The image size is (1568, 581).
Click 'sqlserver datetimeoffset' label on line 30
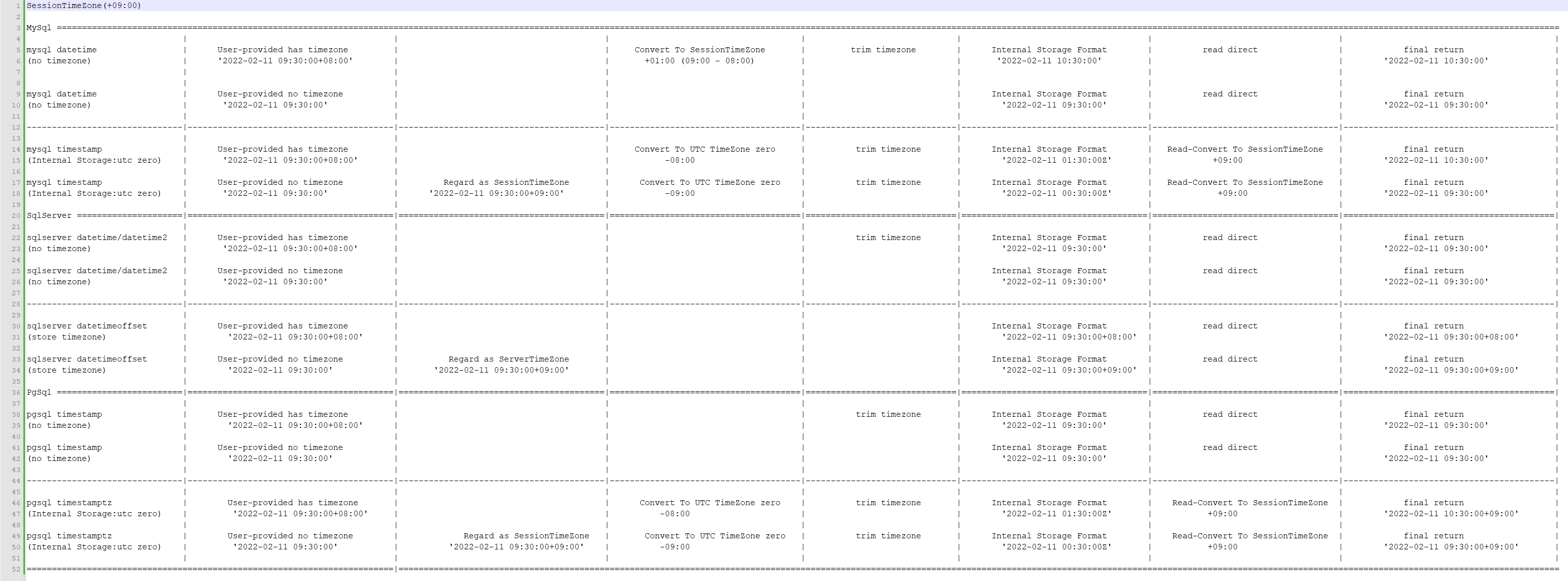(86, 326)
